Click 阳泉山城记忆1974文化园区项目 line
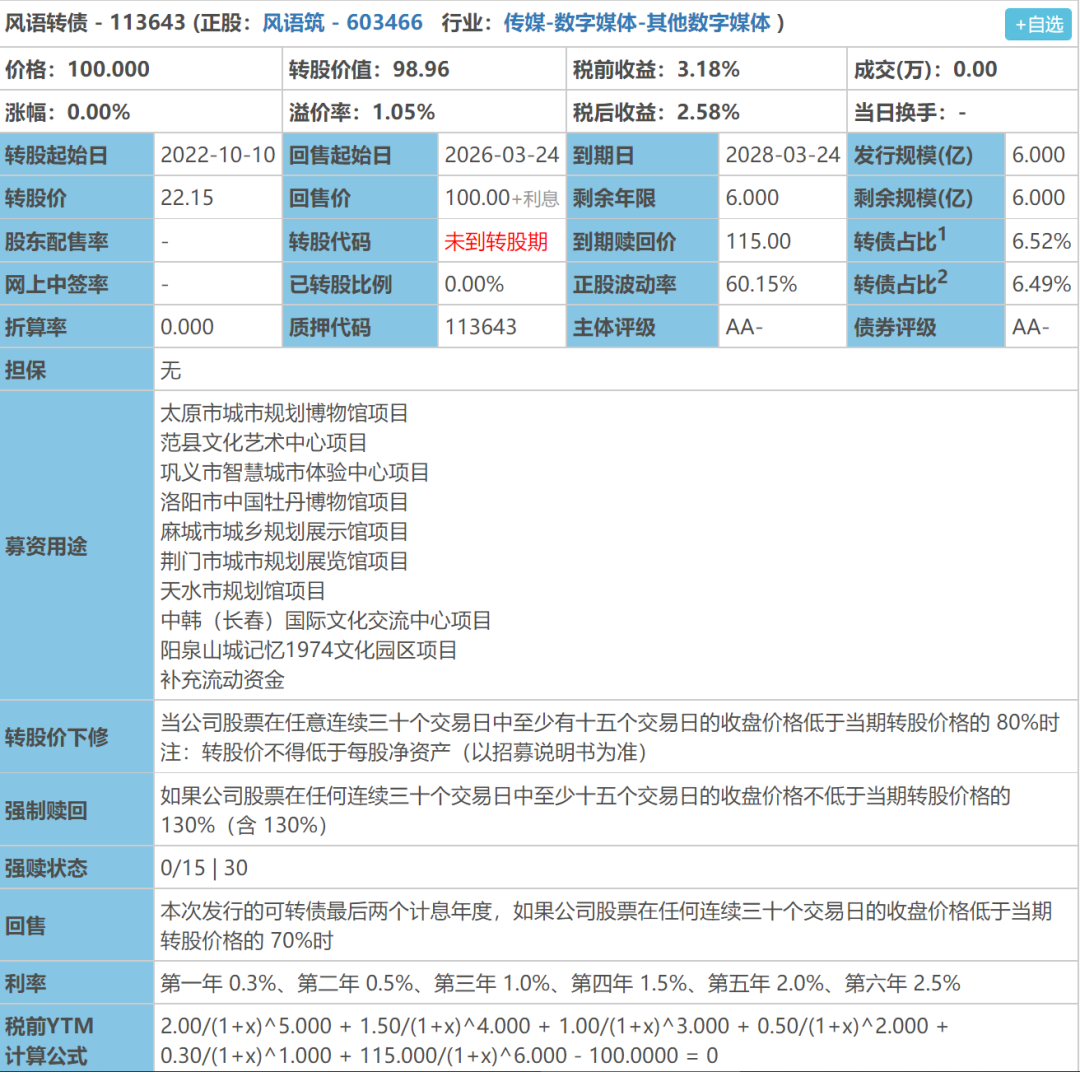This screenshot has width=1080, height=1072. 309,650
